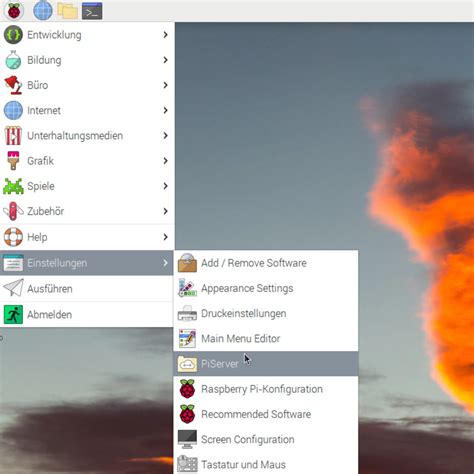Open Raspberry Pi-Konfiguration
Viewport: 474px width, 474px height.
click(x=266, y=389)
